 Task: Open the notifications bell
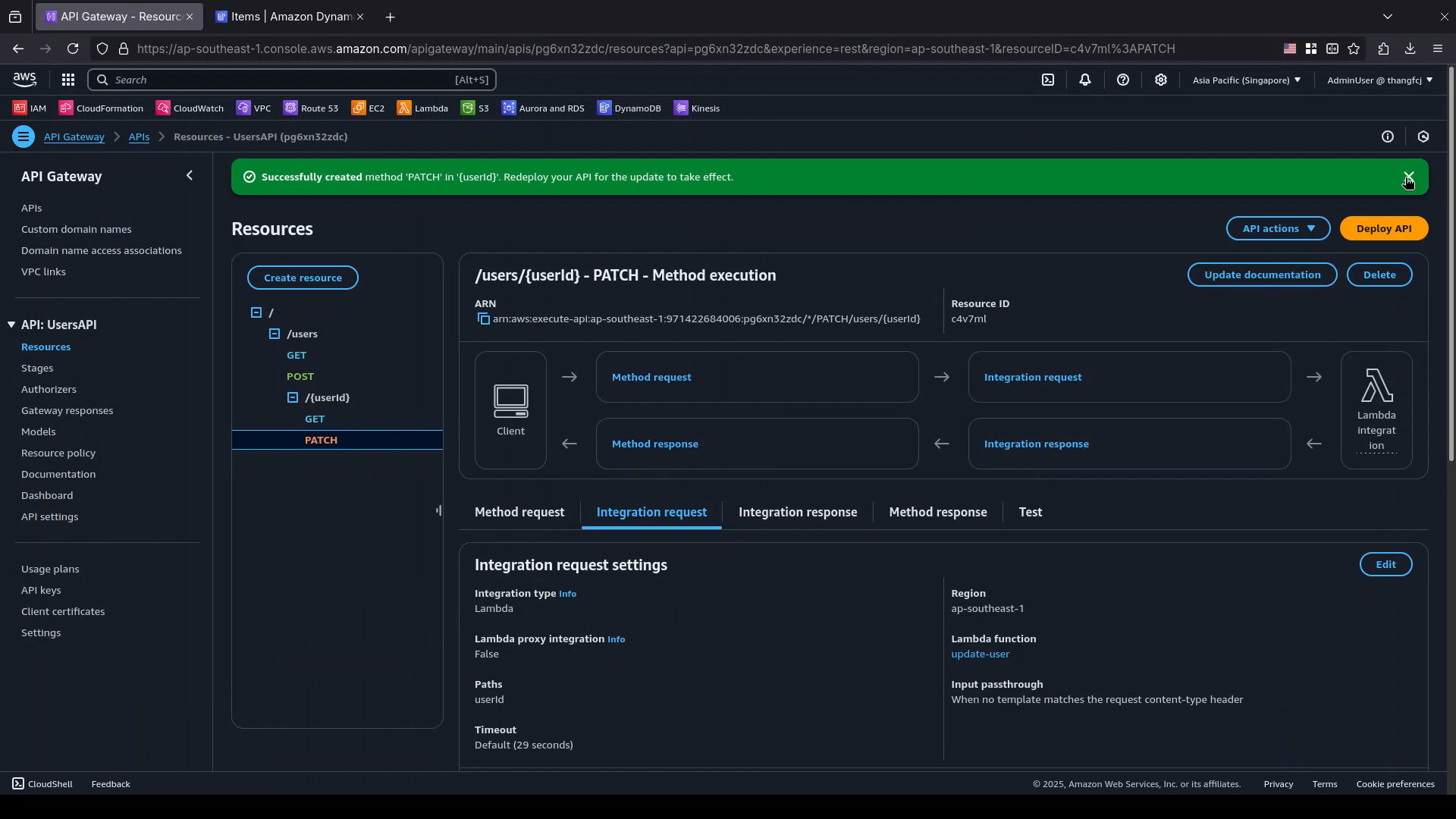[x=1085, y=80]
